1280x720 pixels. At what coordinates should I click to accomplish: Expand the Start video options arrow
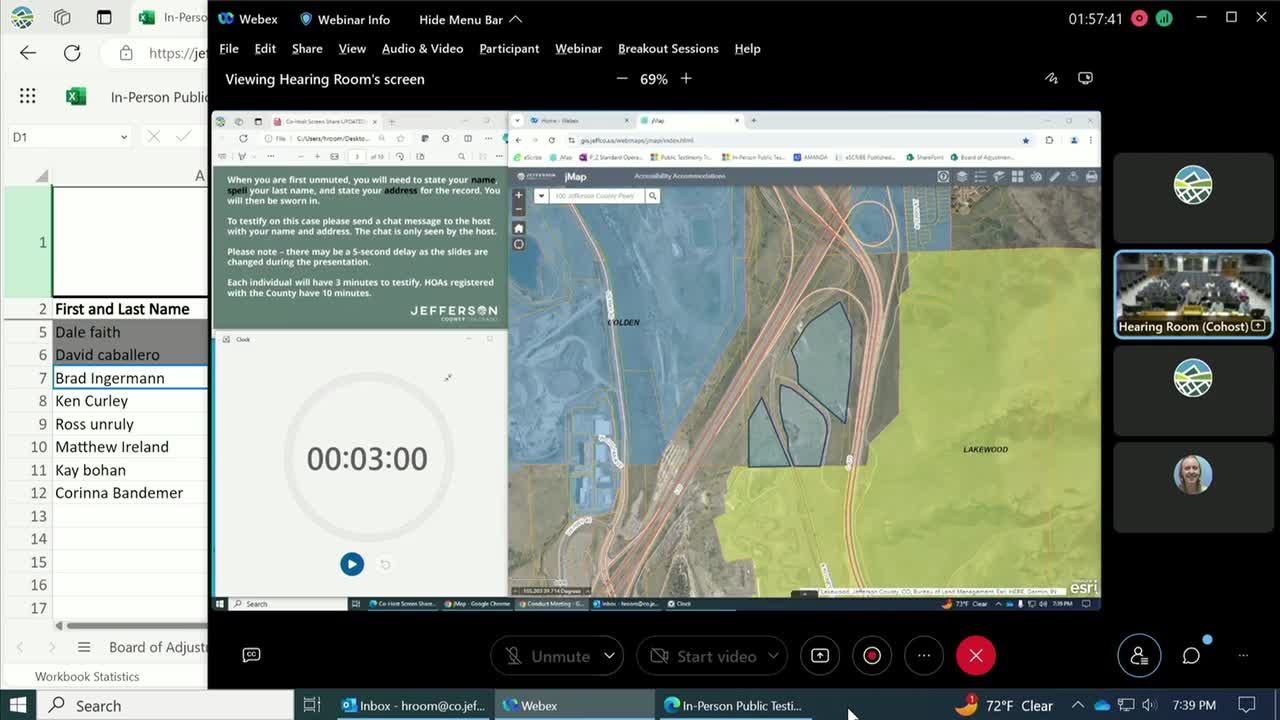coord(773,656)
